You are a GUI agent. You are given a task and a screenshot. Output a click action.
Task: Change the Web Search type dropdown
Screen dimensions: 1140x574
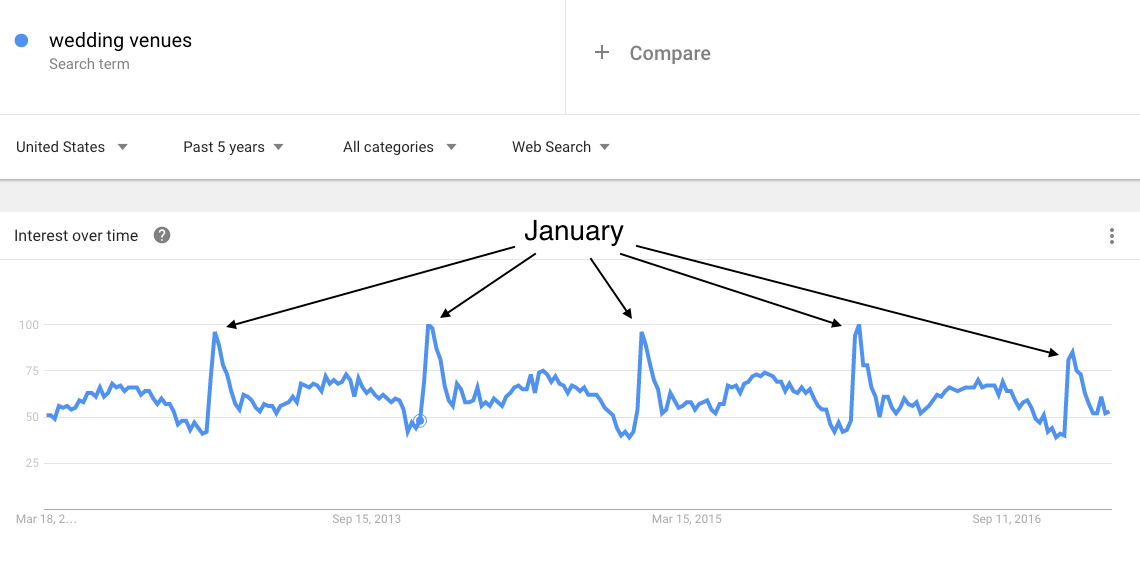pyautogui.click(x=561, y=147)
